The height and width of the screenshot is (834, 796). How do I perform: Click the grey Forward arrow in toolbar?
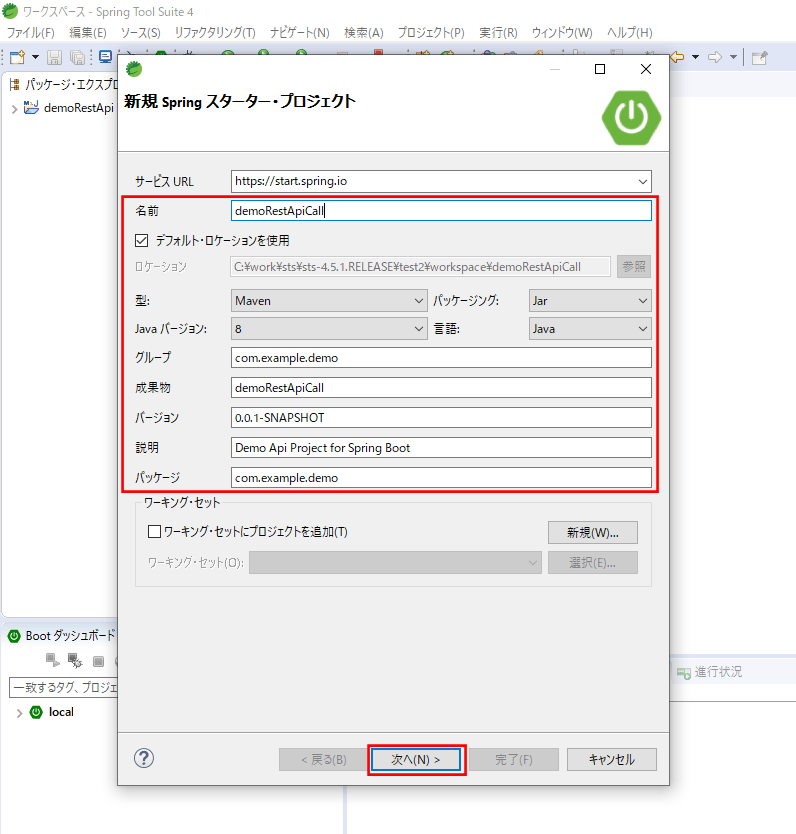point(715,57)
